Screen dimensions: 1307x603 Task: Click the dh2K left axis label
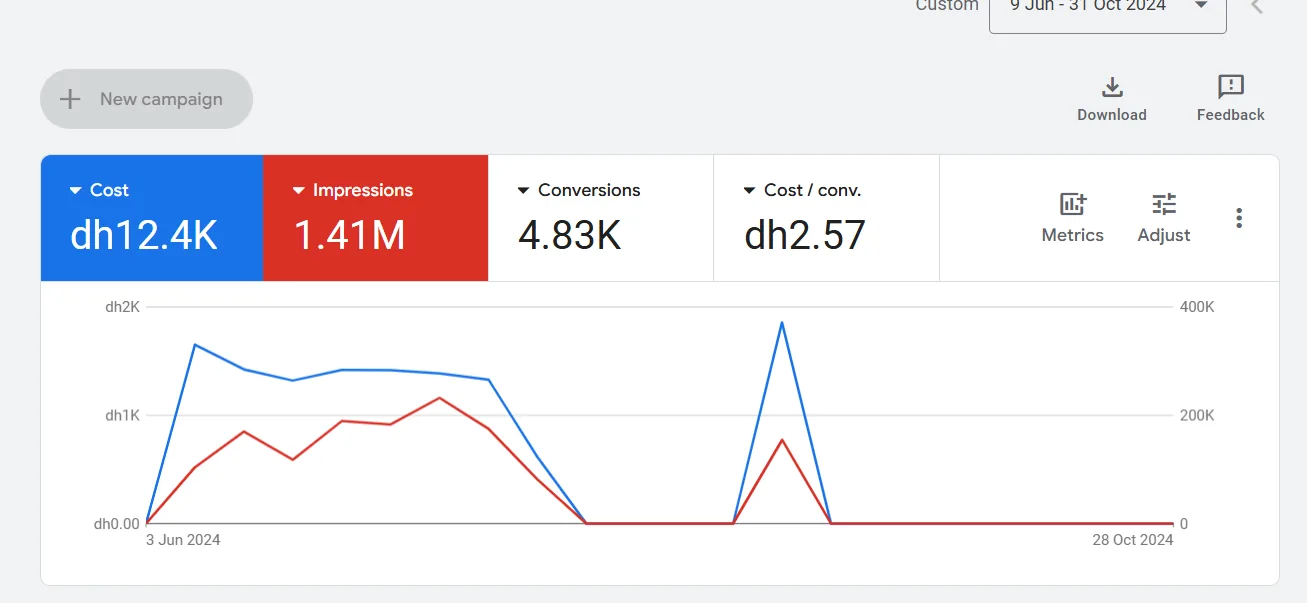pyautogui.click(x=122, y=307)
